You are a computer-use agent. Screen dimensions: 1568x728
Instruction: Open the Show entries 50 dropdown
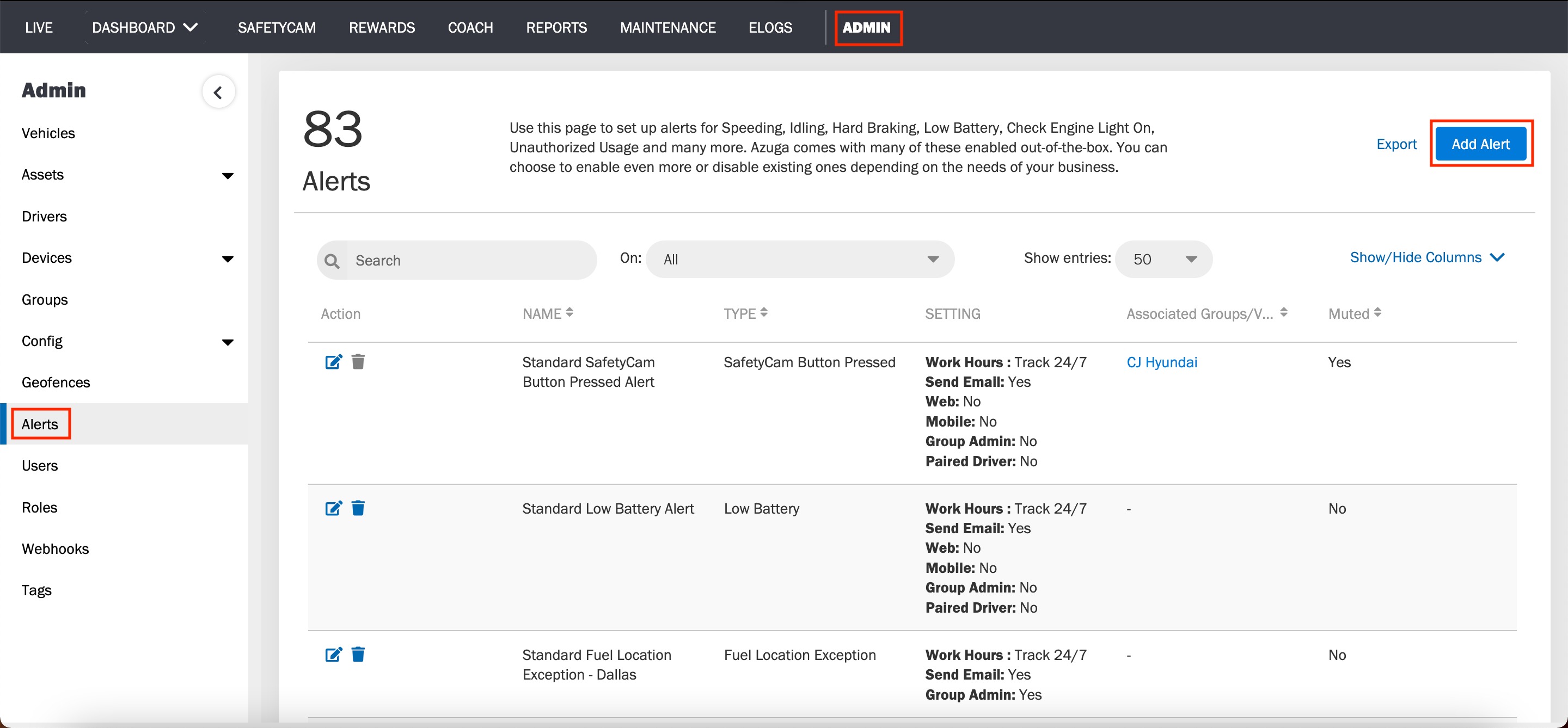pyautogui.click(x=1163, y=260)
